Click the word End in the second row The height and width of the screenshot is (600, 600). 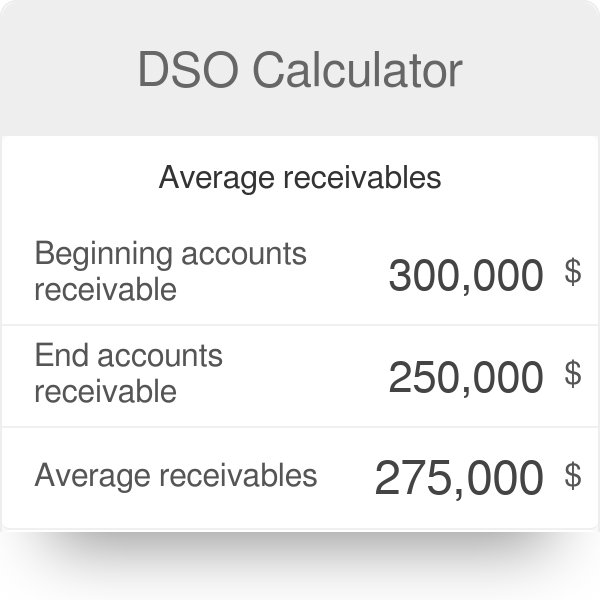tap(62, 355)
